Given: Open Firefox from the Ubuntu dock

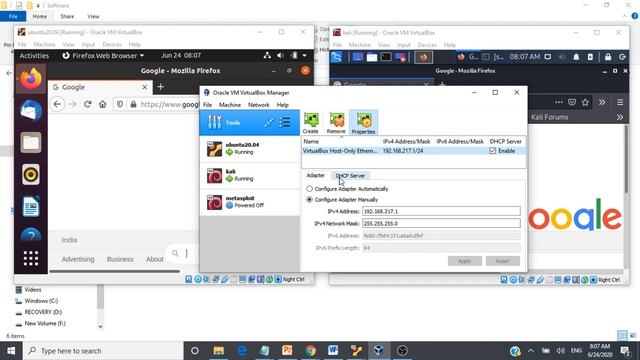Looking at the screenshot, I should pos(31,79).
